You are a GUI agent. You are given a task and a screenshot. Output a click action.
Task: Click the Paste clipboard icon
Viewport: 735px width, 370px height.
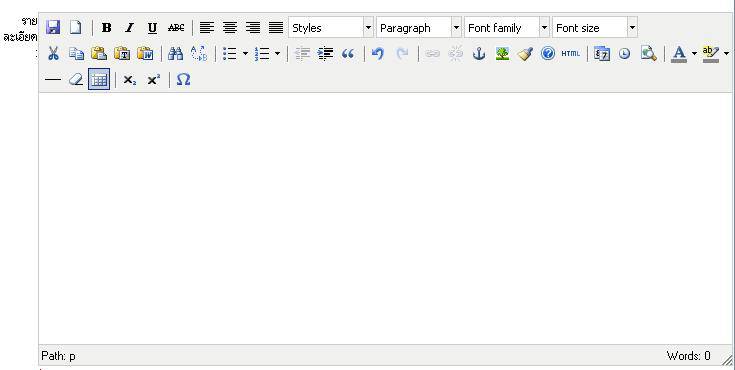[x=99, y=53]
